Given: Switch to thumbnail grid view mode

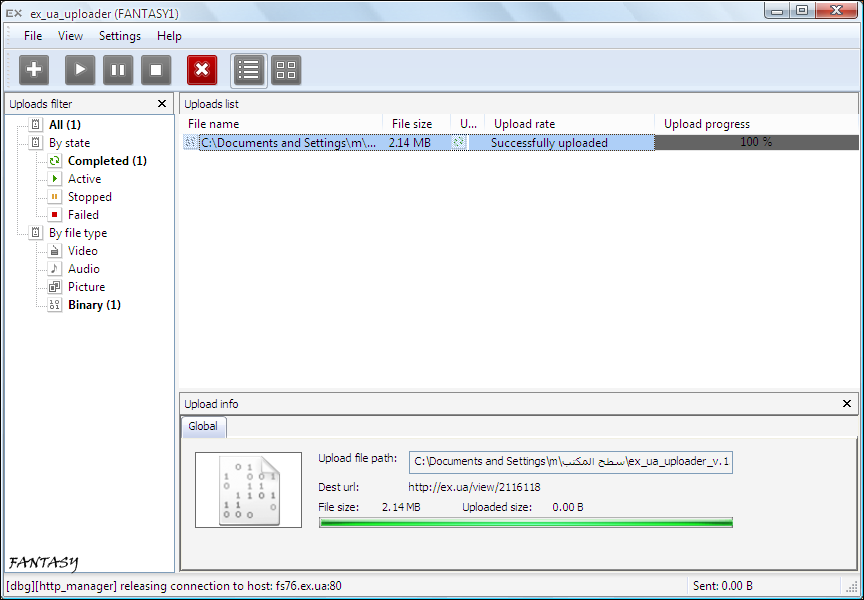Looking at the screenshot, I should (286, 70).
